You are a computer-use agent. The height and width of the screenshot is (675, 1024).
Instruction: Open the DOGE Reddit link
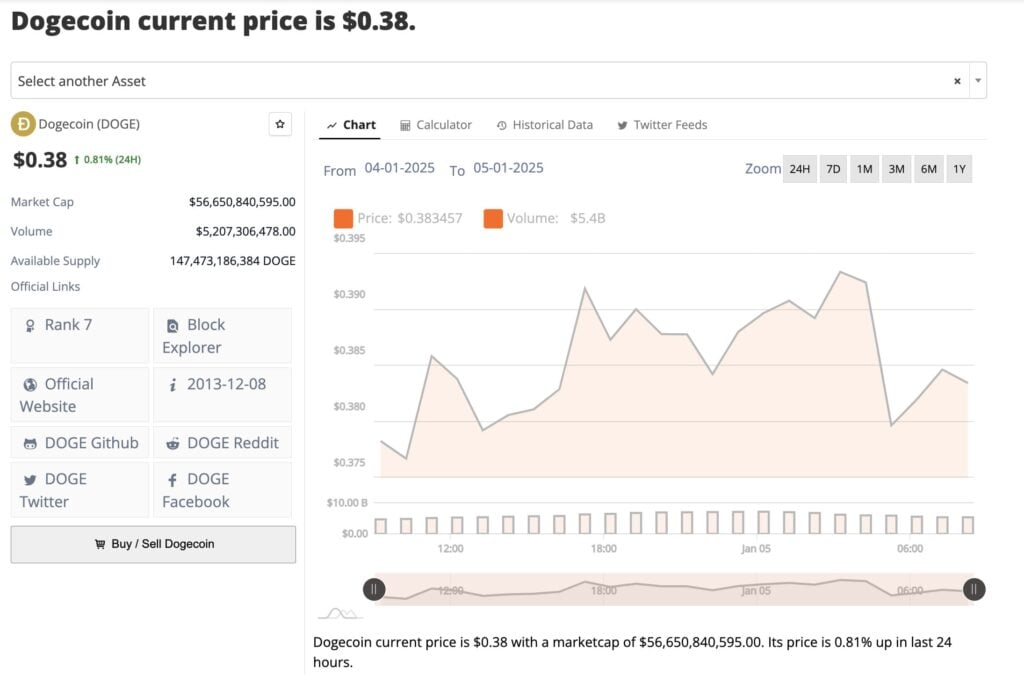tap(222, 443)
